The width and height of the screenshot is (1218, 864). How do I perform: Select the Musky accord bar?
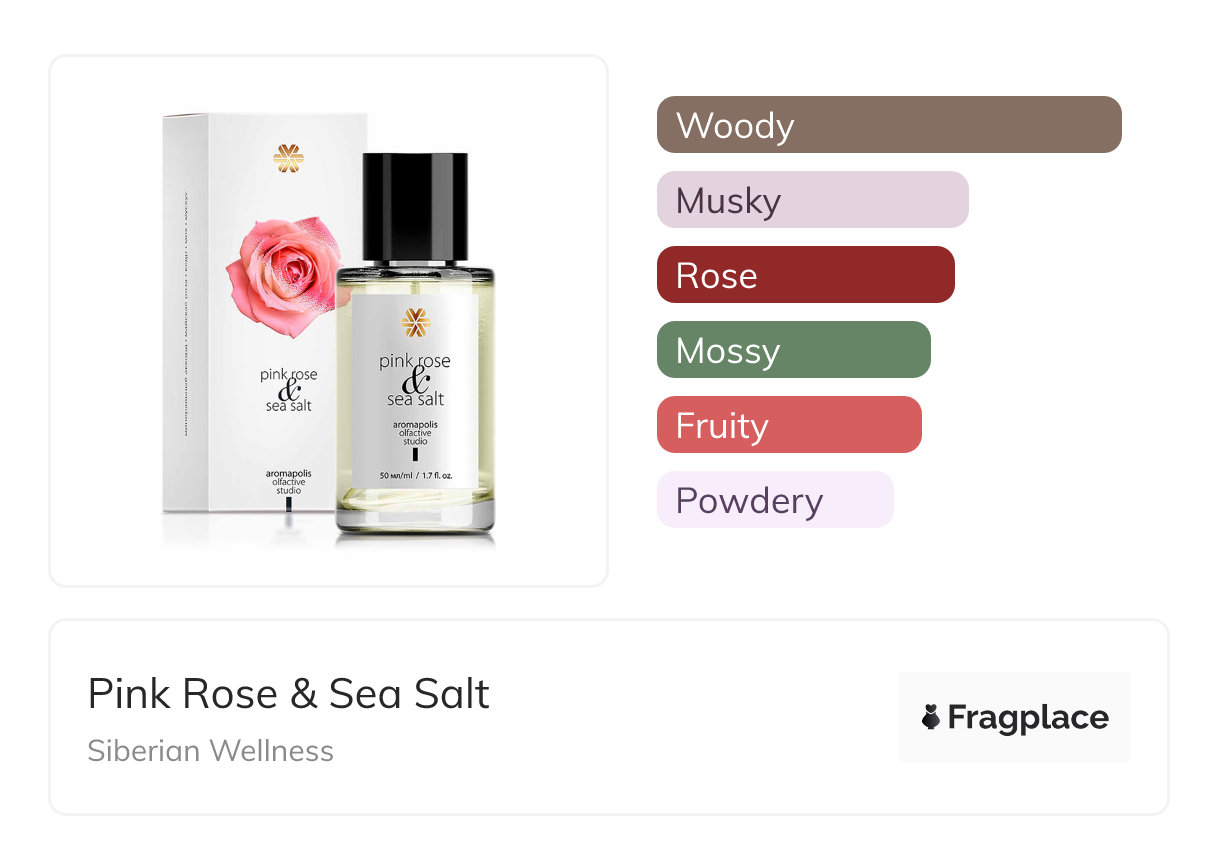(x=813, y=200)
